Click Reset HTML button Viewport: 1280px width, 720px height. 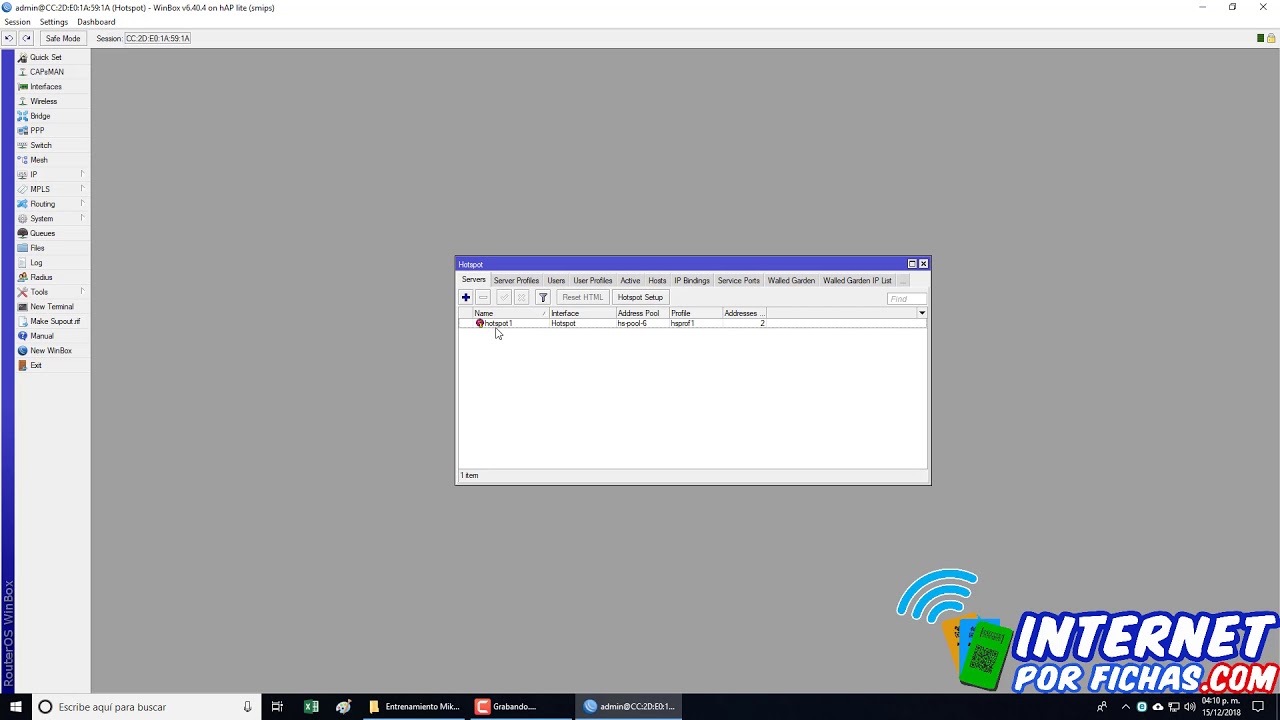tap(582, 297)
